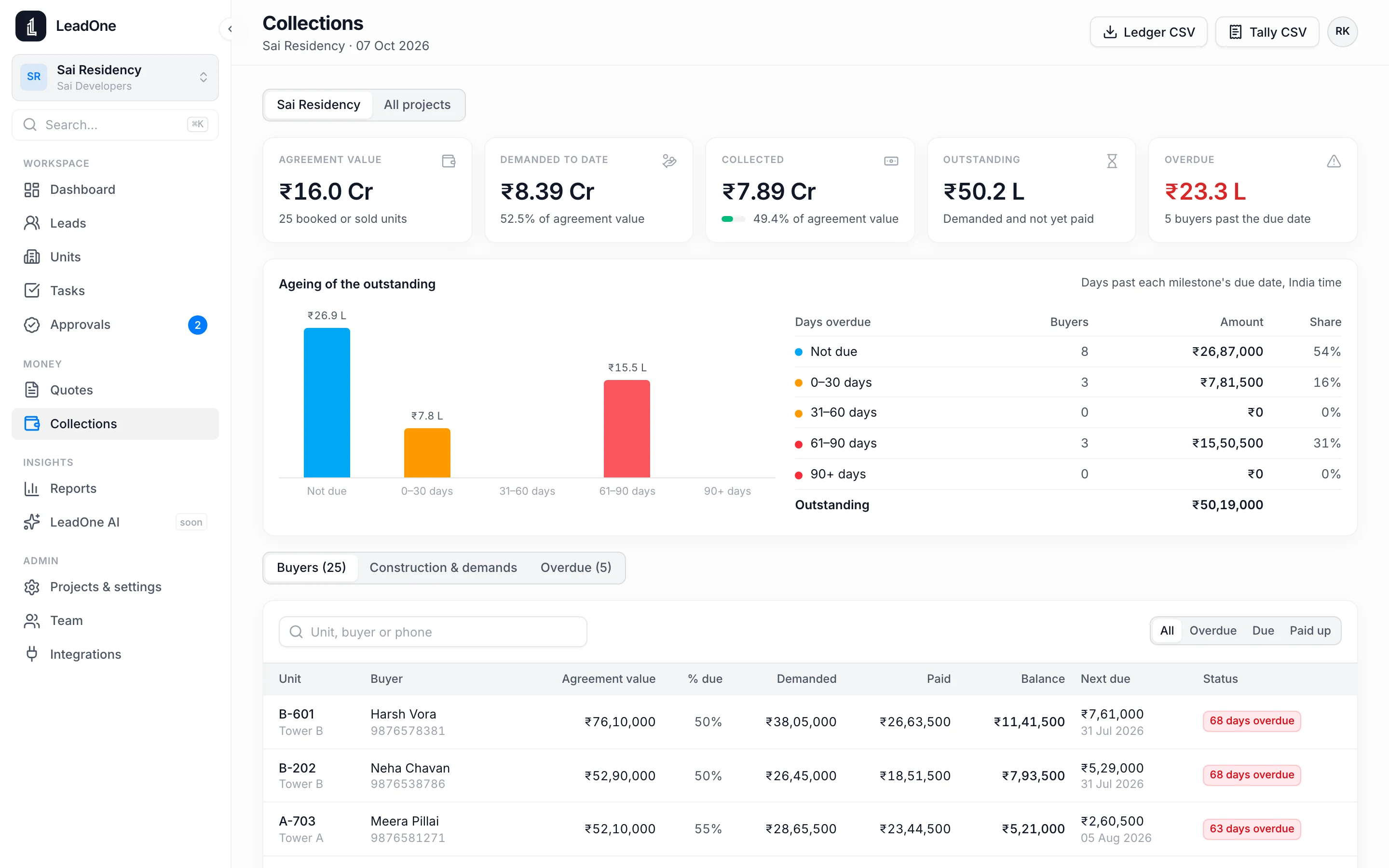Viewport: 1389px width, 868px height.
Task: Open the Tasks page
Action: tap(115, 290)
